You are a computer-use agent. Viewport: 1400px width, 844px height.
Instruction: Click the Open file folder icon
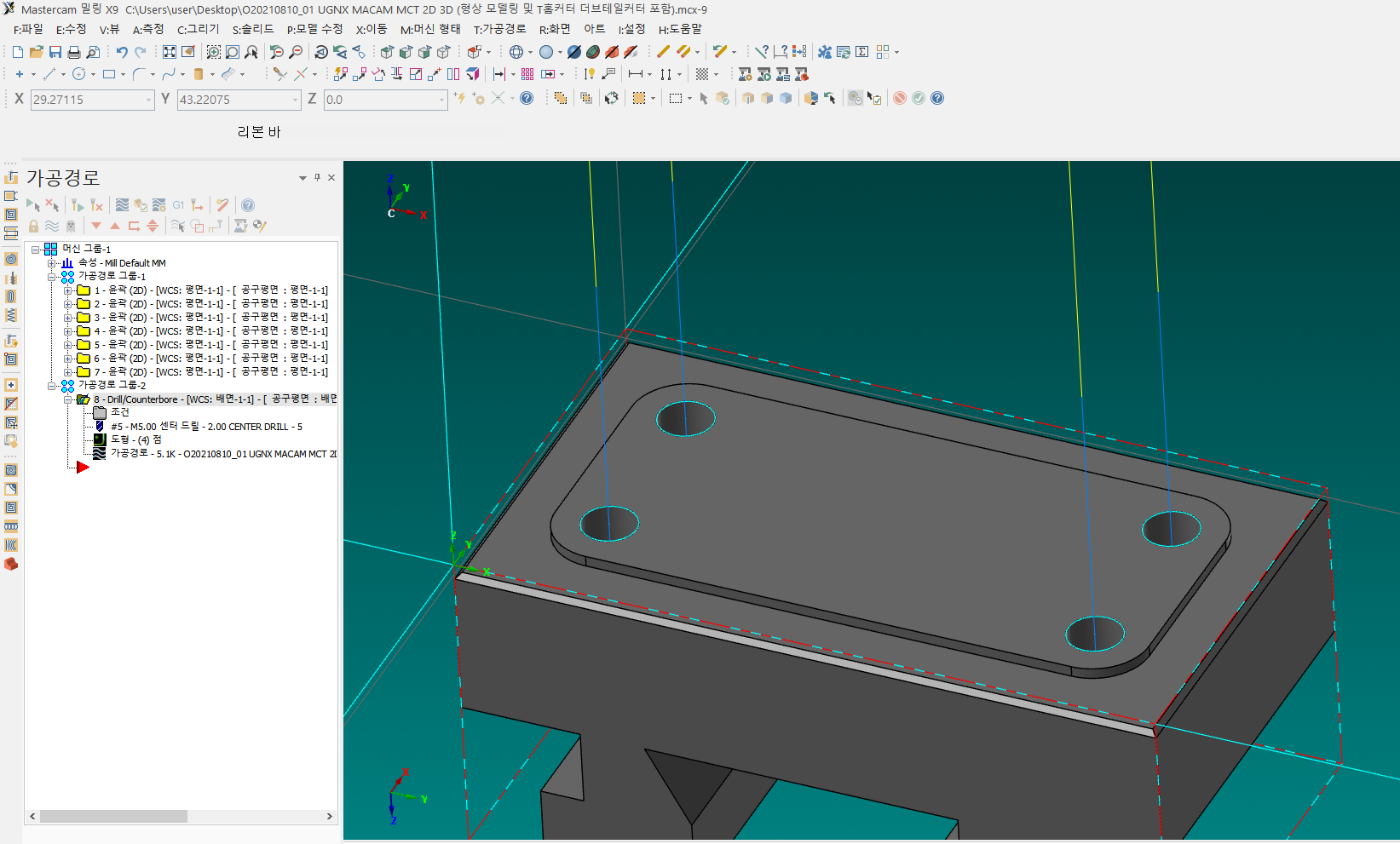click(37, 52)
